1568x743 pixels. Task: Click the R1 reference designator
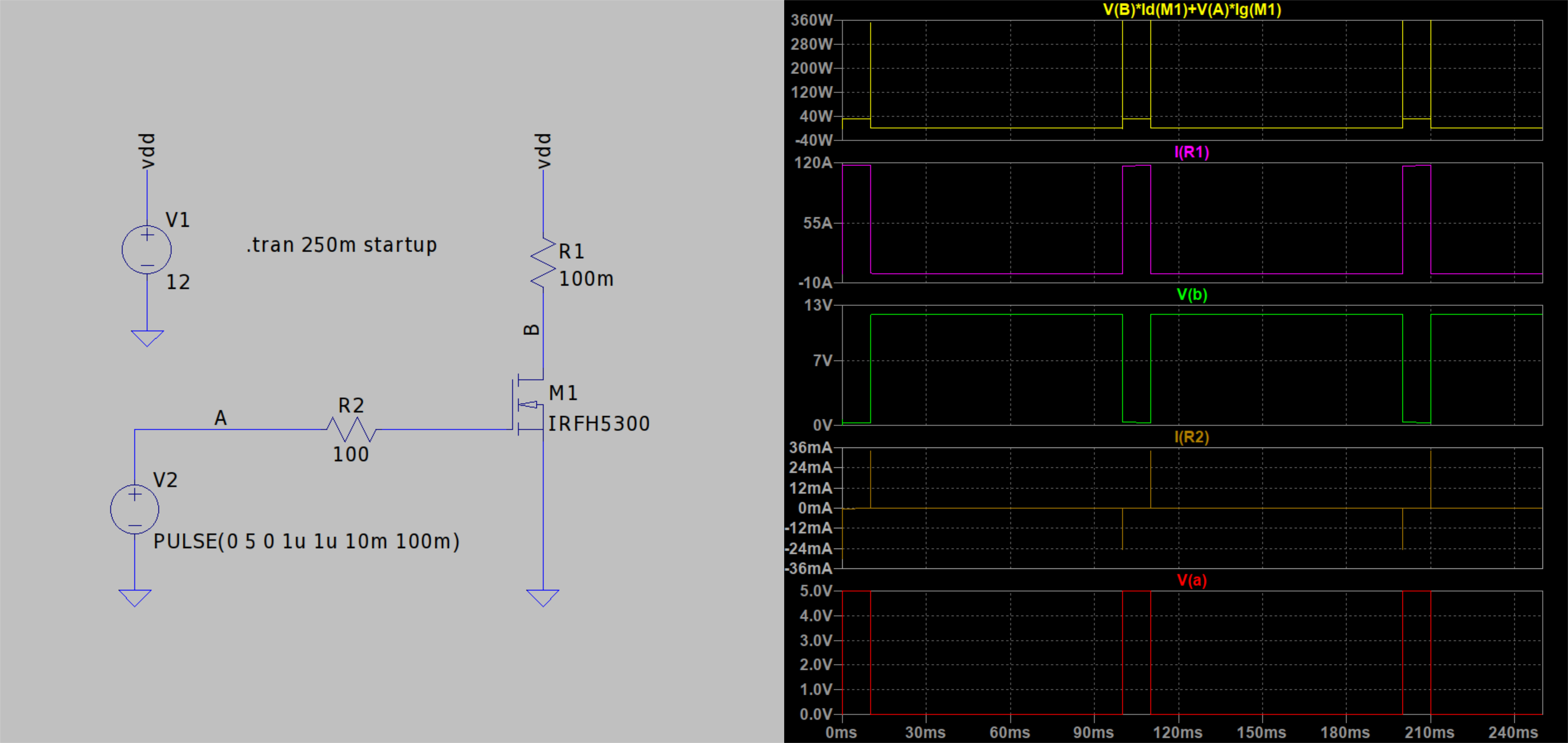pos(571,251)
